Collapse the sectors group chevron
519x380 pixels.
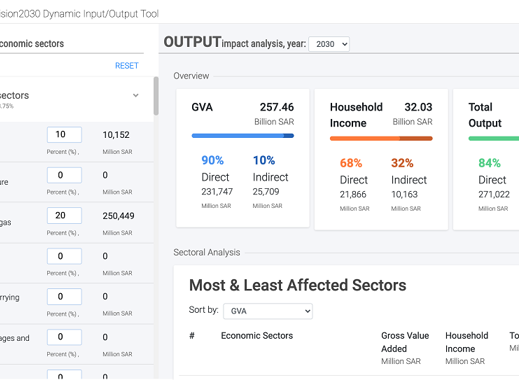(x=136, y=95)
